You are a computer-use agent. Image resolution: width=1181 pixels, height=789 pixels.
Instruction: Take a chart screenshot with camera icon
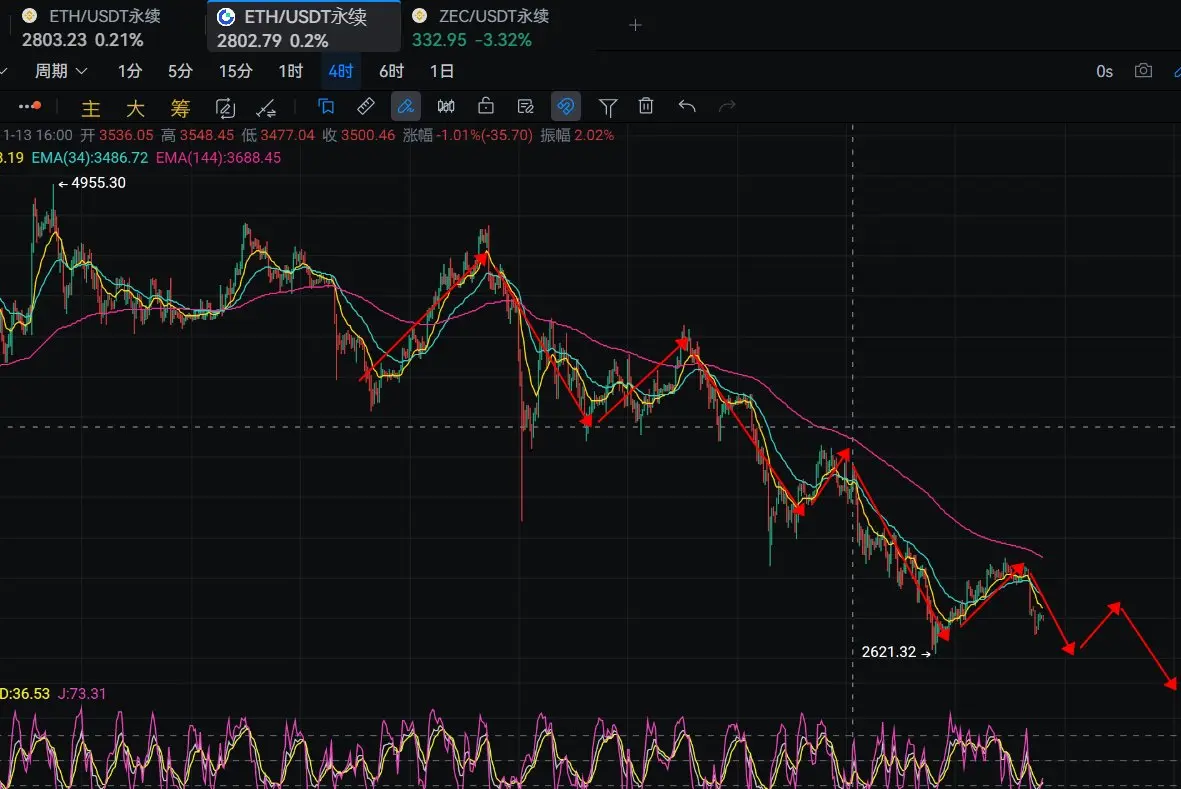click(x=1143, y=71)
